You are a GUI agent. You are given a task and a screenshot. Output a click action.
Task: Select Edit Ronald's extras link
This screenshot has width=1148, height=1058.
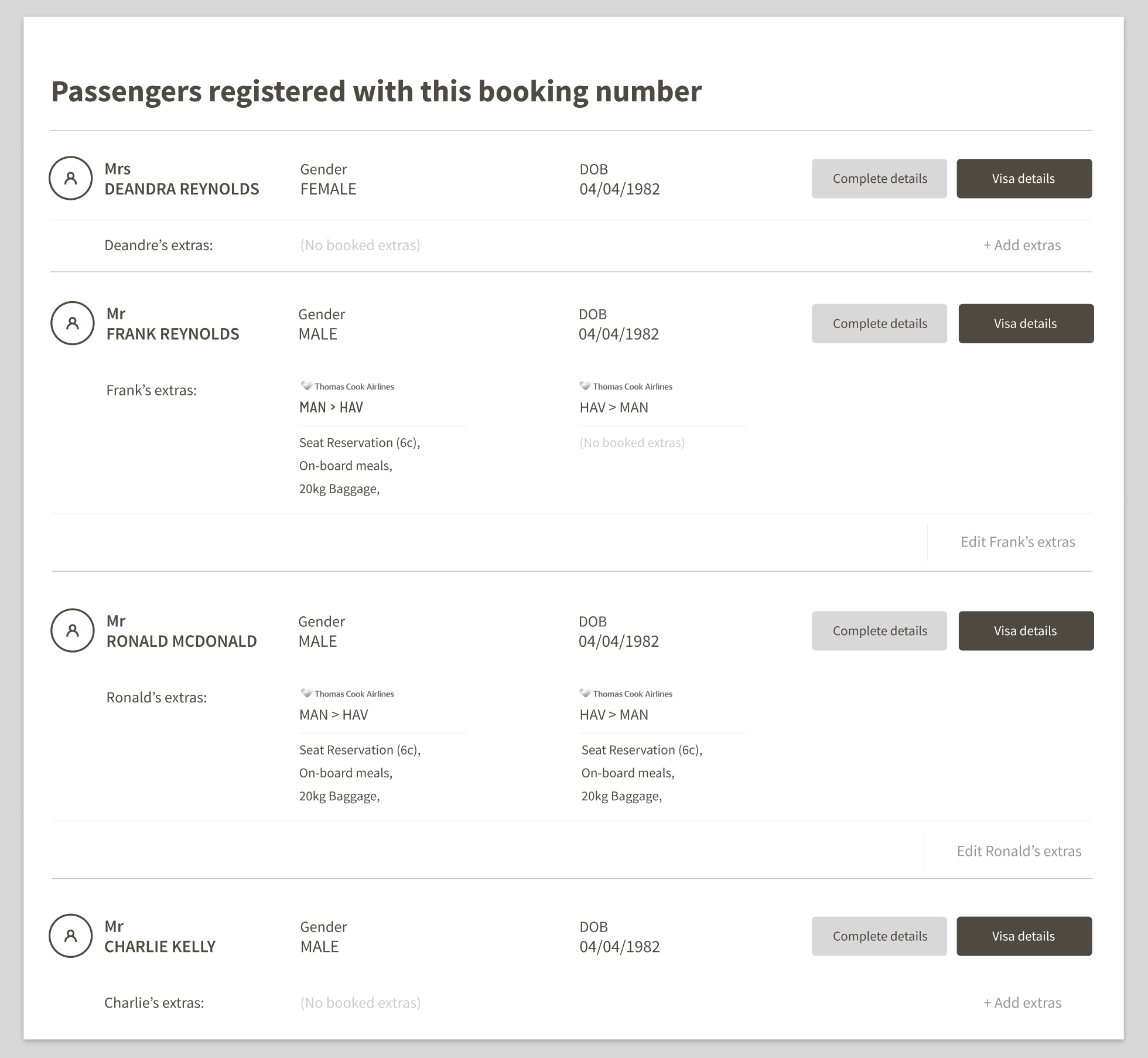1019,851
